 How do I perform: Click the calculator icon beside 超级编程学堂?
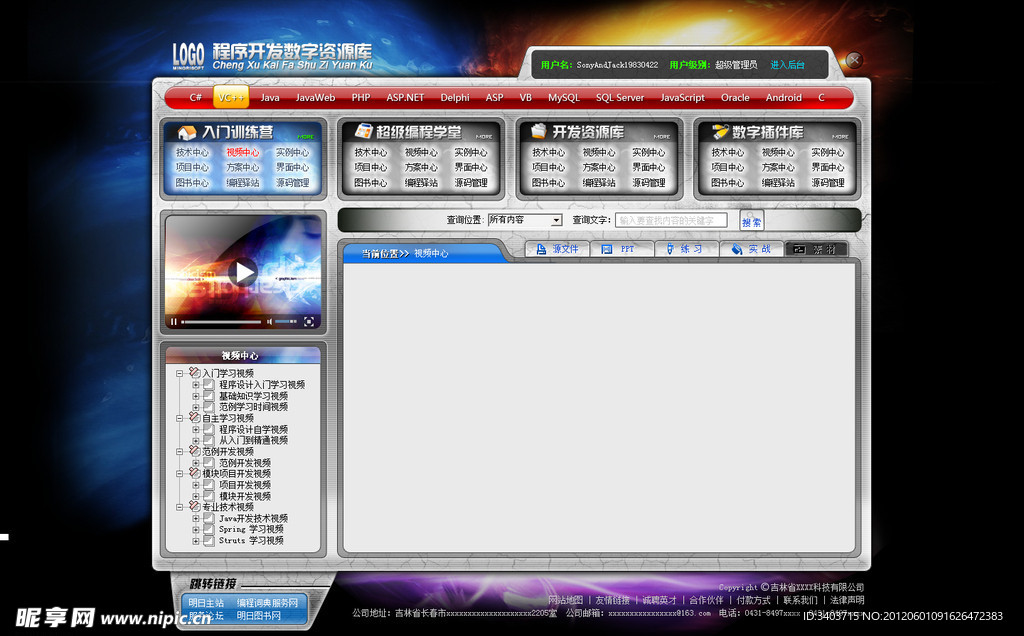point(363,132)
